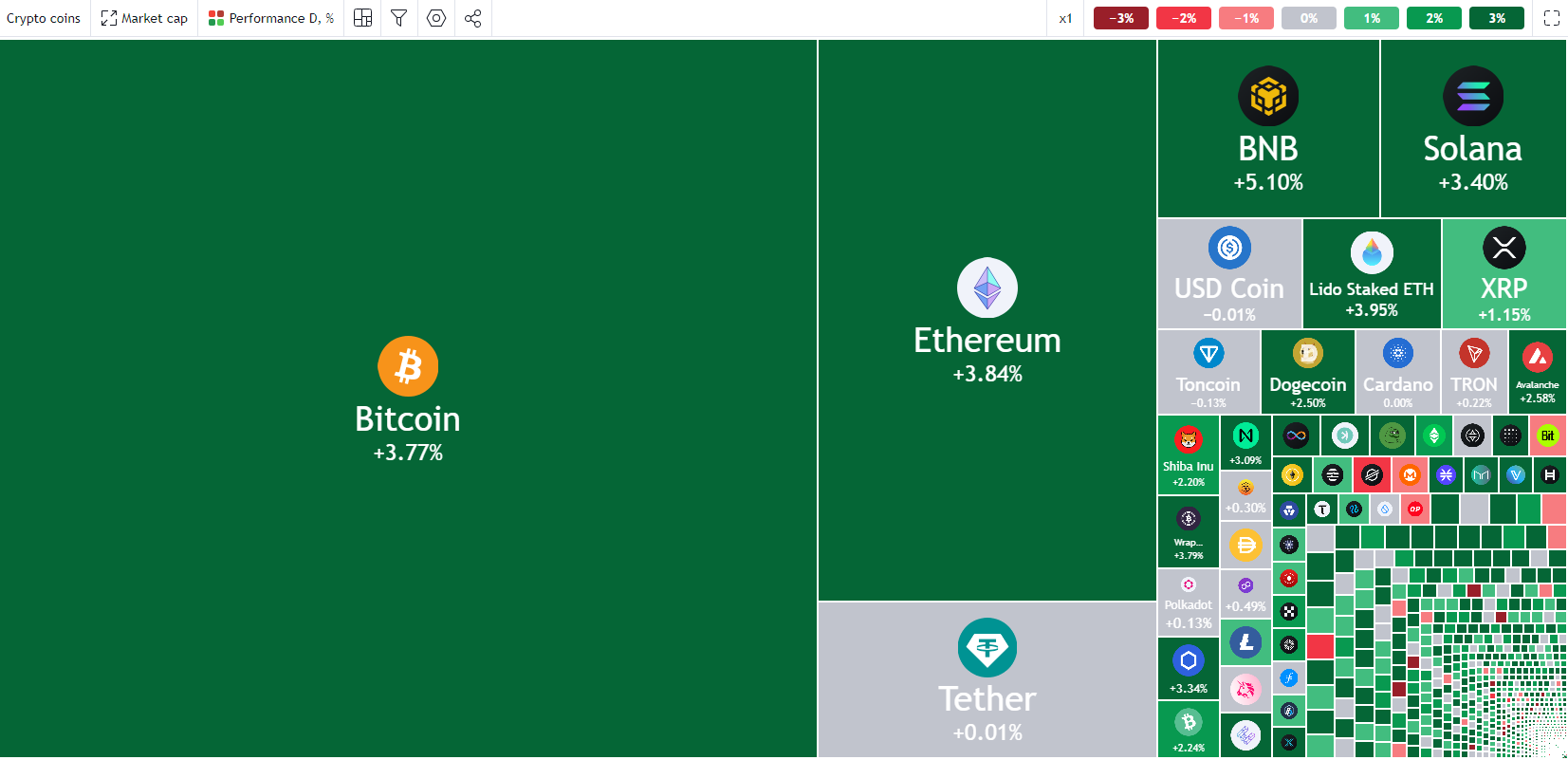Click the Ethereum logo icon

(x=987, y=287)
